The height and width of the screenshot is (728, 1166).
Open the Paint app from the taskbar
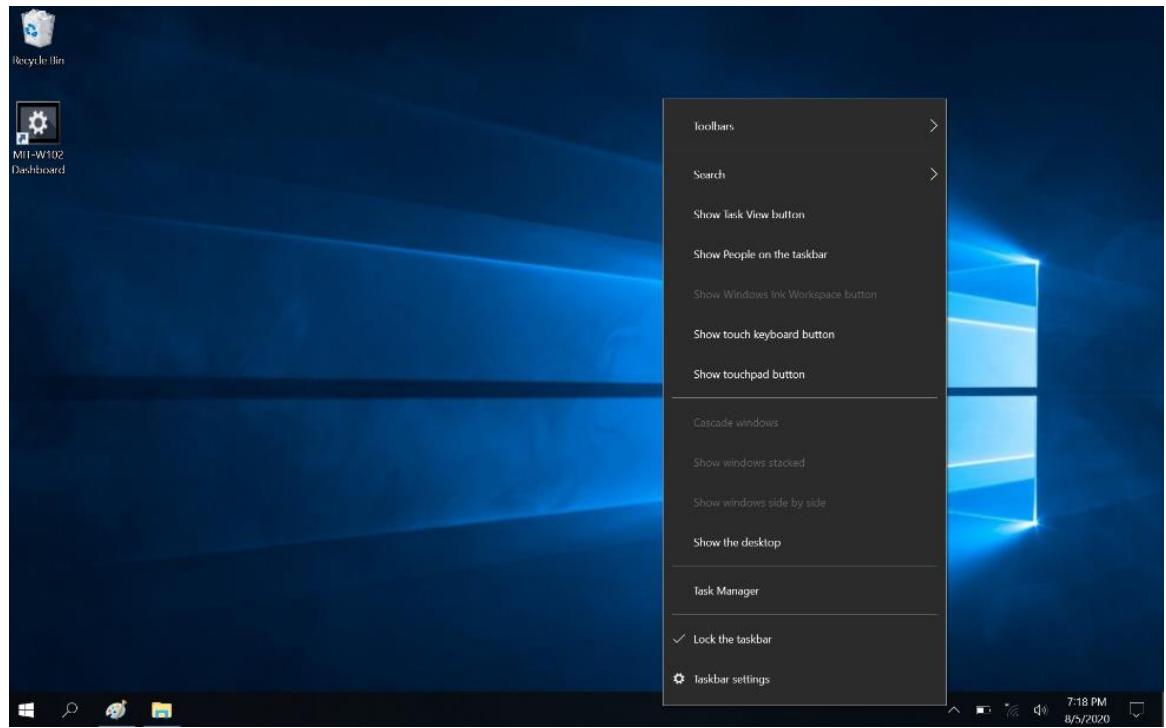click(114, 709)
